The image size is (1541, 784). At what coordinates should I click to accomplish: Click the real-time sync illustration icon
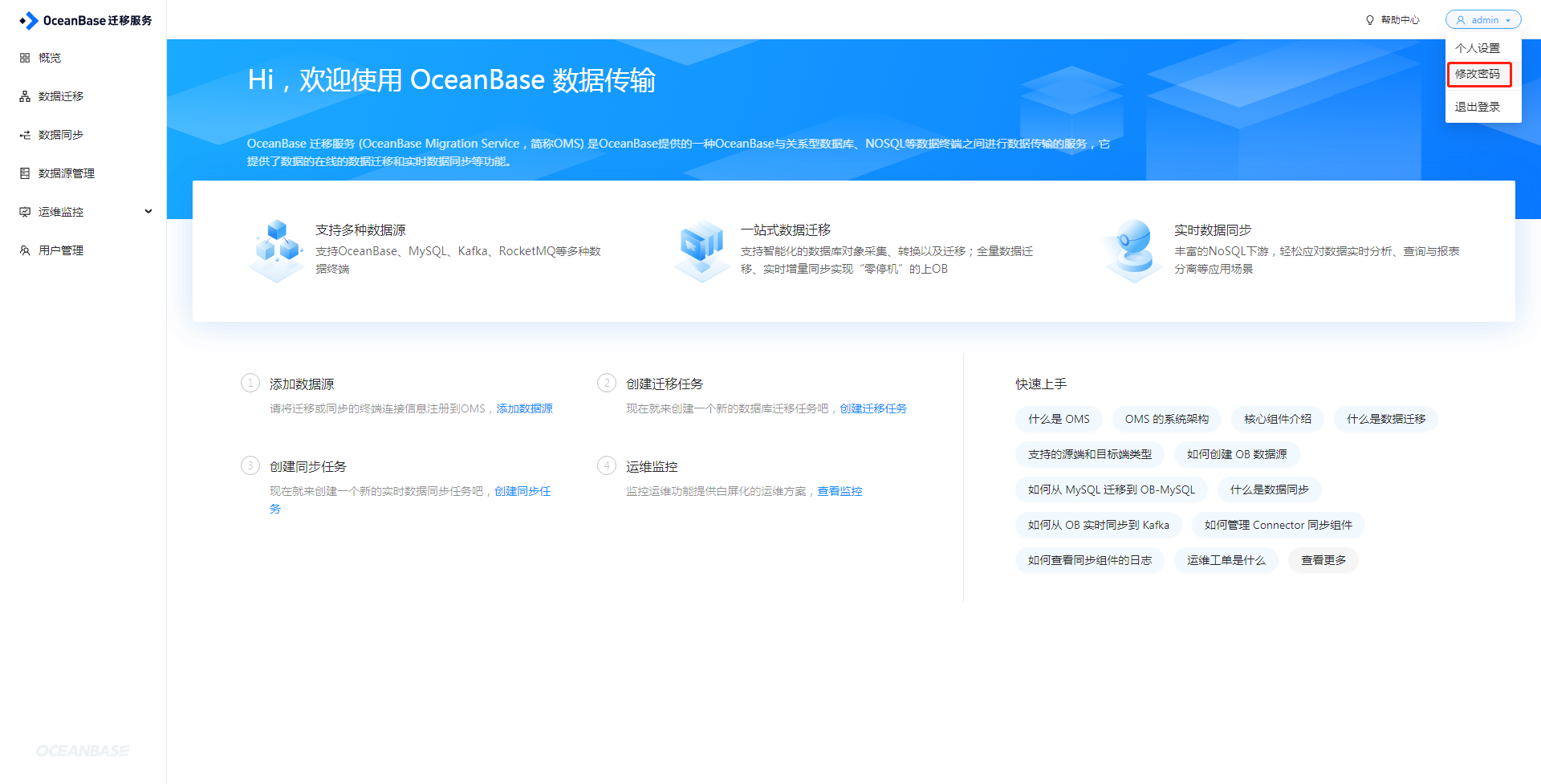(1134, 250)
